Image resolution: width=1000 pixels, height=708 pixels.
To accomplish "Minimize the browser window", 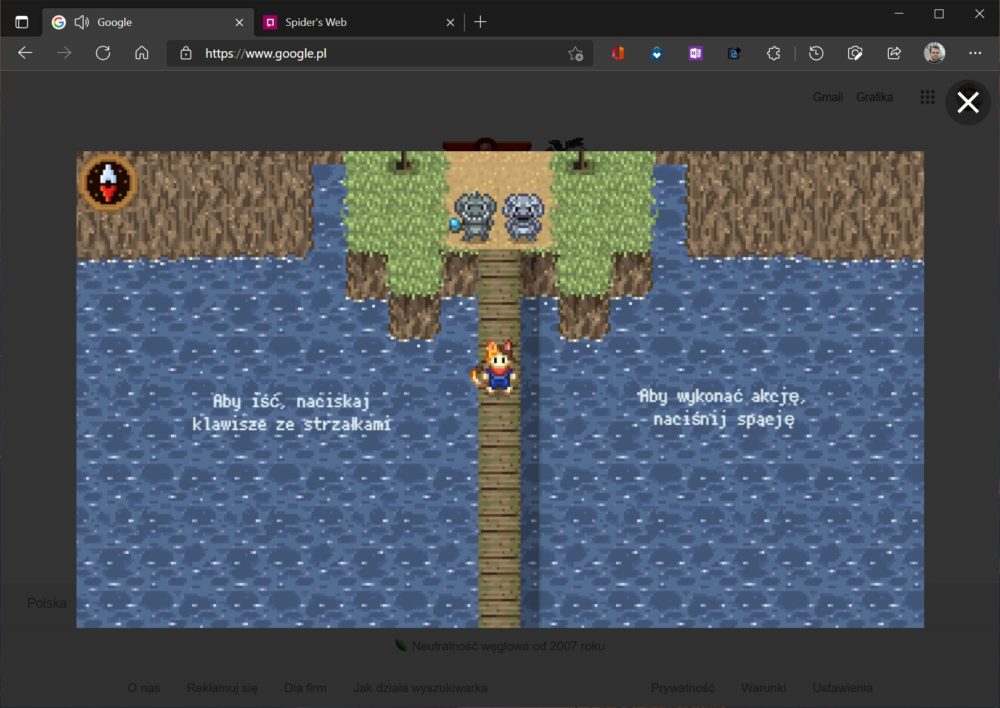I will point(899,13).
